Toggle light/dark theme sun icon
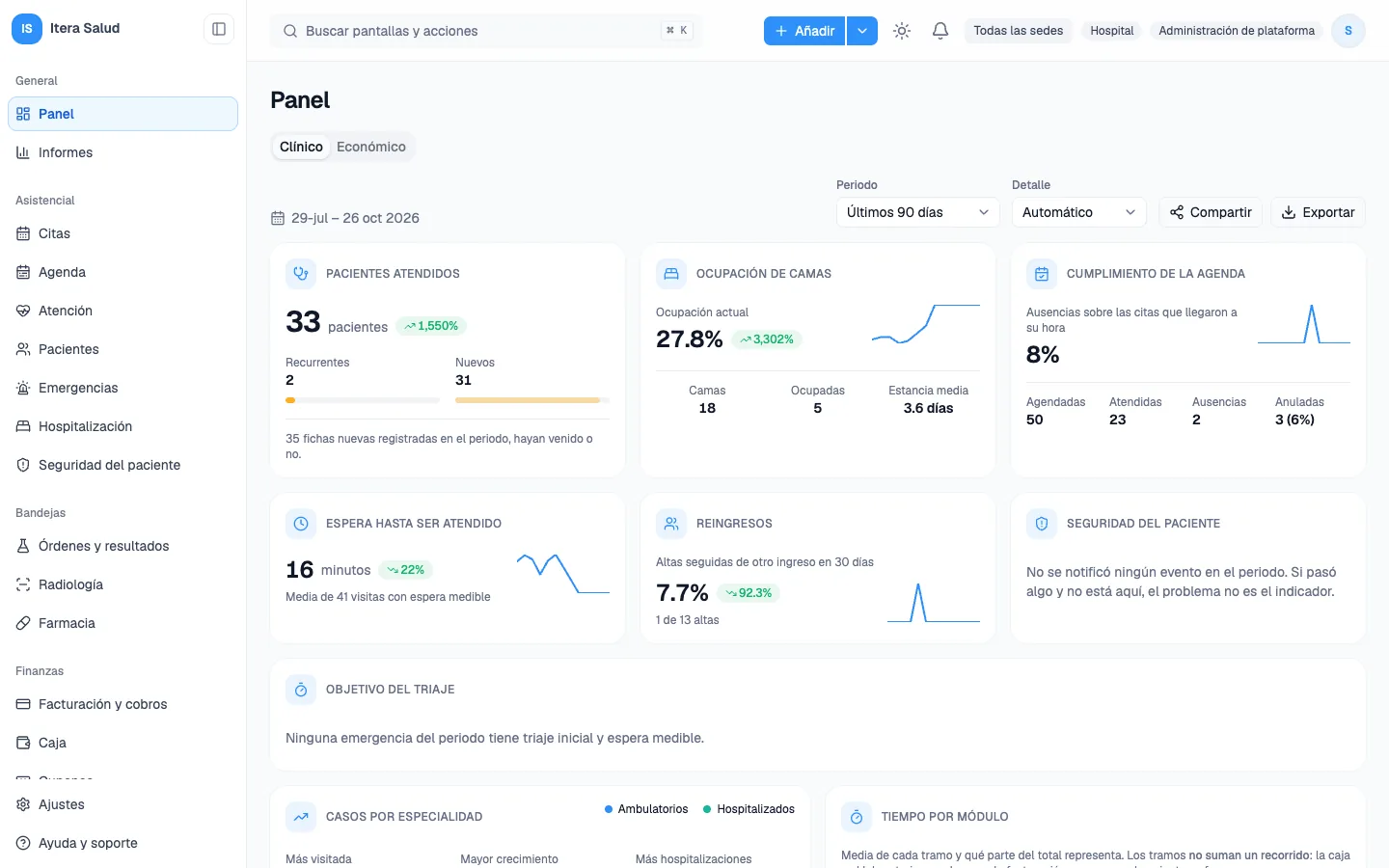Screen dimensions: 1389x868 point(902,31)
